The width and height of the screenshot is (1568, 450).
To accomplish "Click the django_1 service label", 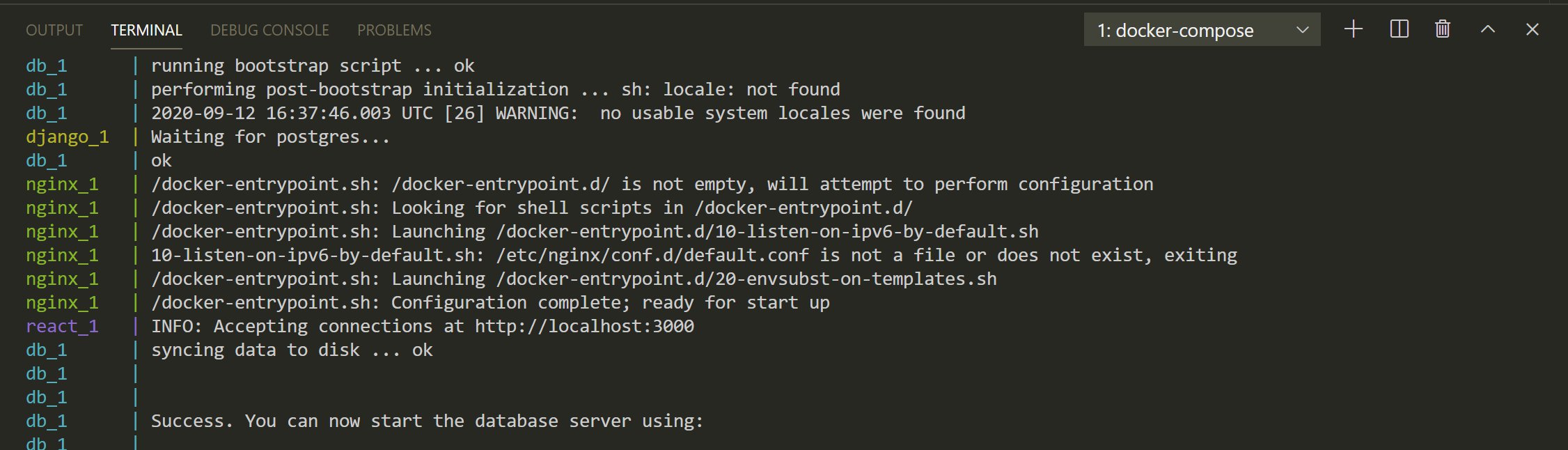I will click(x=67, y=137).
